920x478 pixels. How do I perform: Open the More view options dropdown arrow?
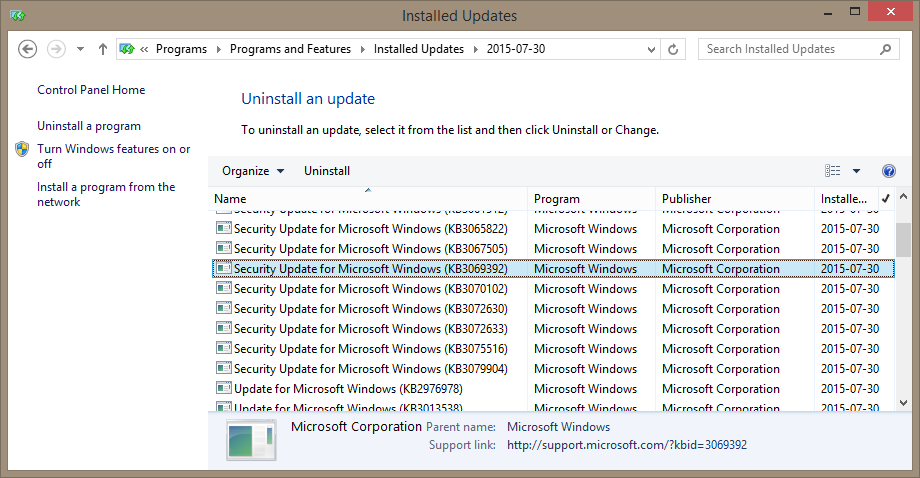pos(856,171)
